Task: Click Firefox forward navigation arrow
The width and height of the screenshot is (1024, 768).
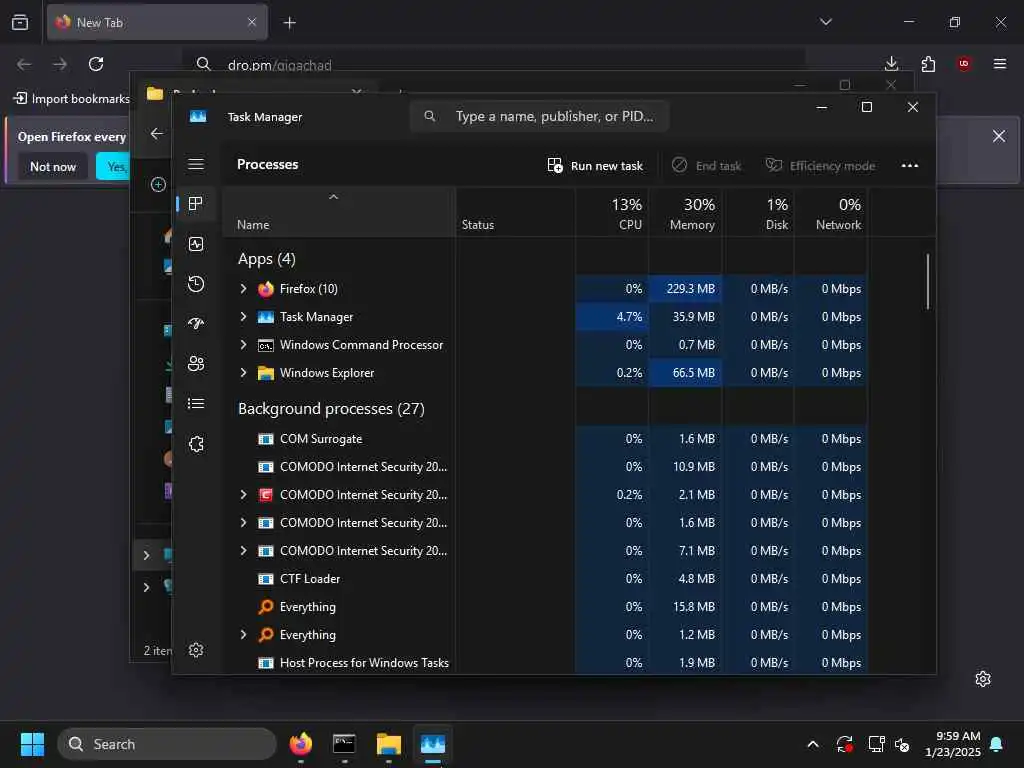Action: point(60,64)
